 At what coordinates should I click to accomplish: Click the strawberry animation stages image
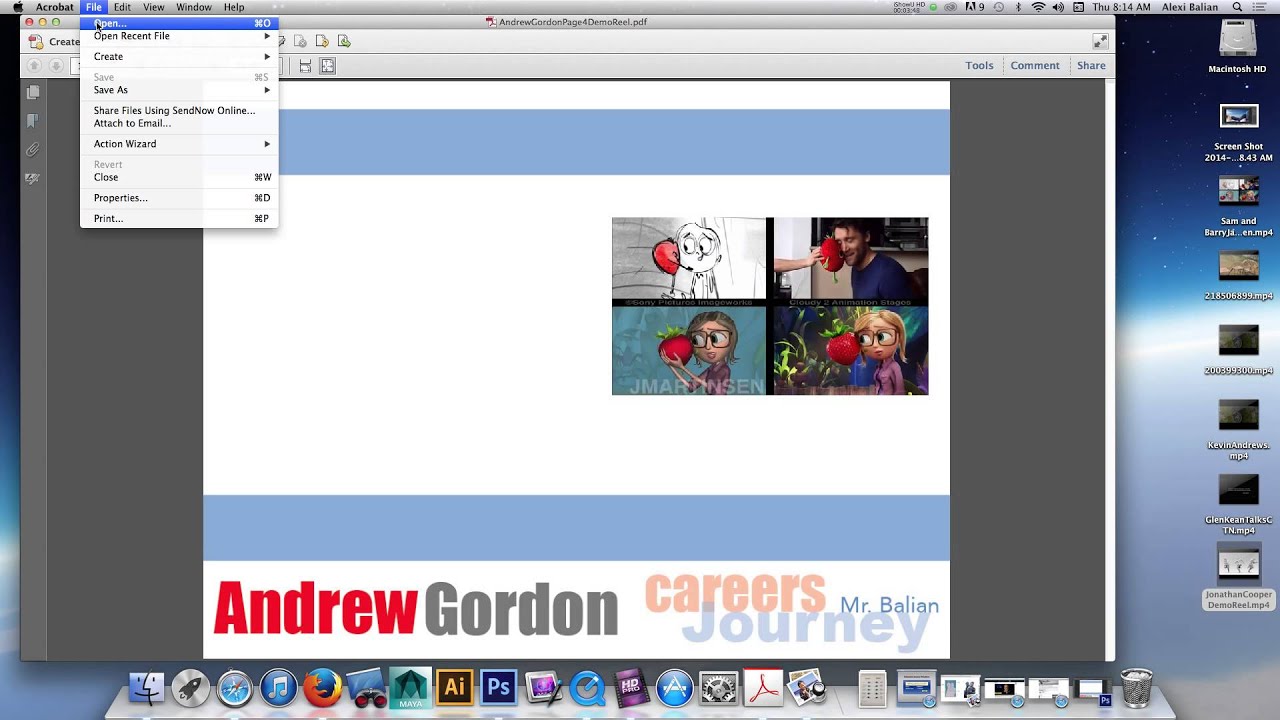coord(770,306)
